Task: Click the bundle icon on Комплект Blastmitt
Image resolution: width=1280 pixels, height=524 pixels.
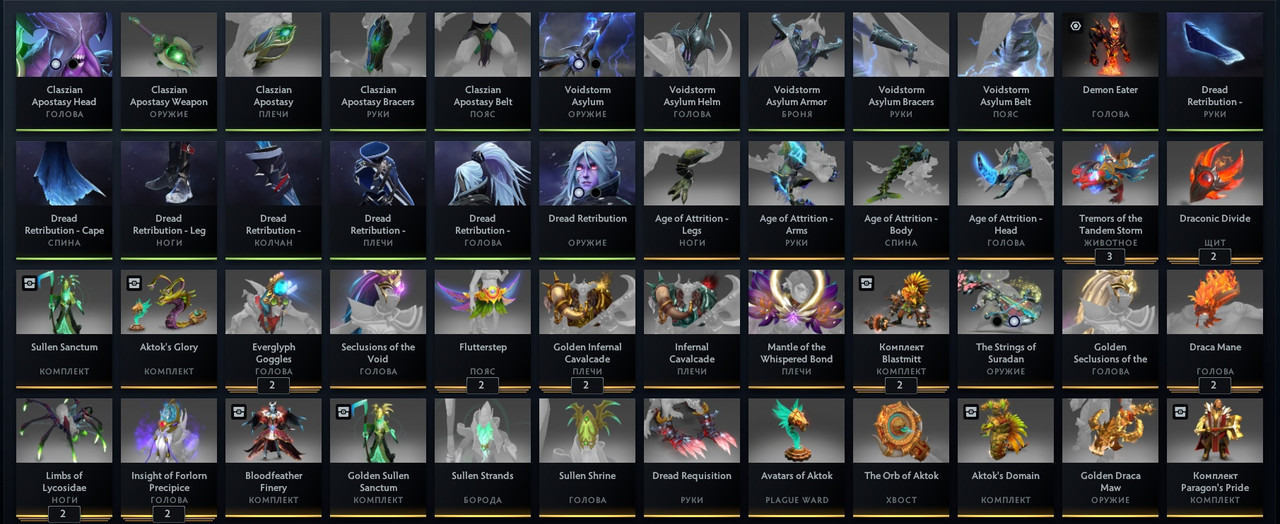Action: click(866, 283)
